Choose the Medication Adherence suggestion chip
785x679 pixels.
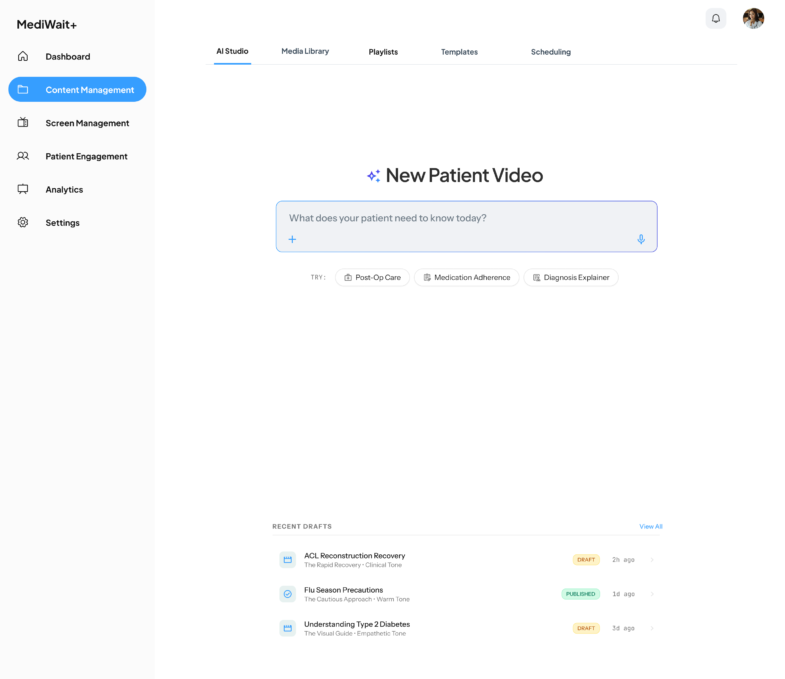coord(466,277)
